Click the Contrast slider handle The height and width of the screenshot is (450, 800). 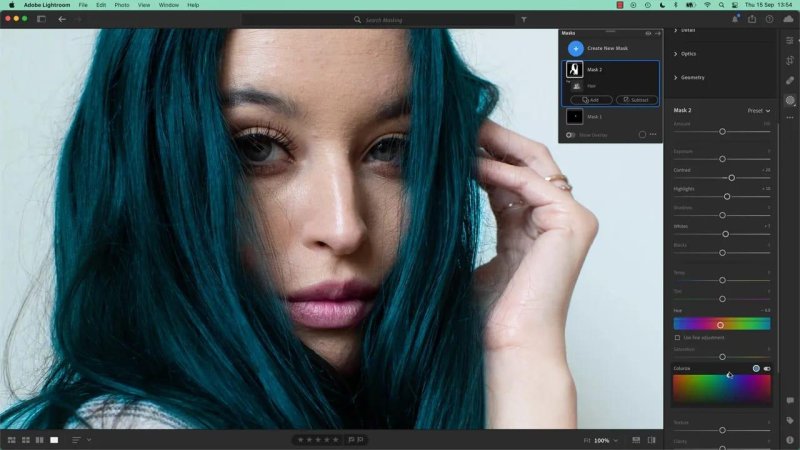(x=732, y=178)
